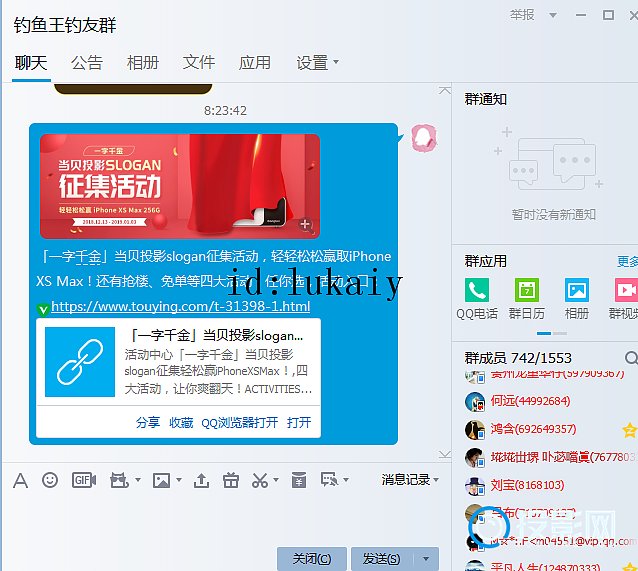638x571 pixels.
Task: Jump to top of chat history arrow
Action: (x=445, y=90)
